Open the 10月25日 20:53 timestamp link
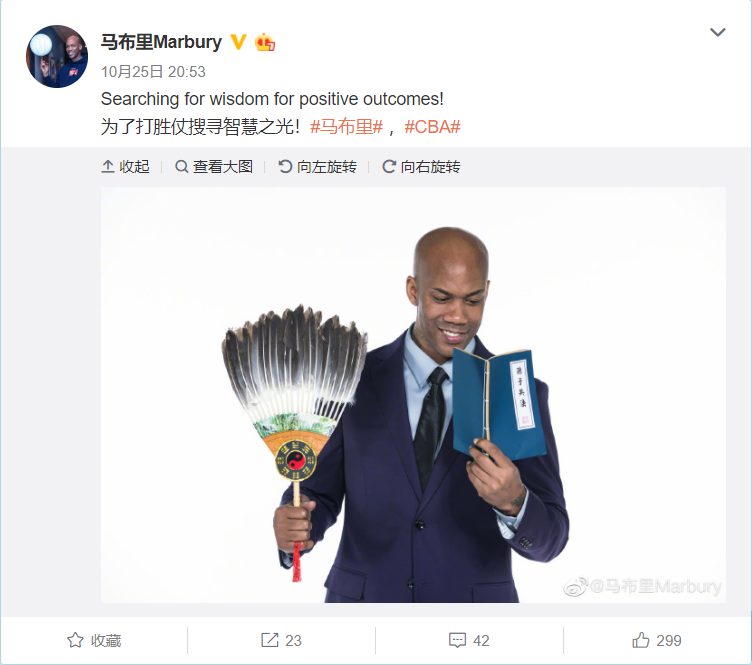 click(x=153, y=72)
